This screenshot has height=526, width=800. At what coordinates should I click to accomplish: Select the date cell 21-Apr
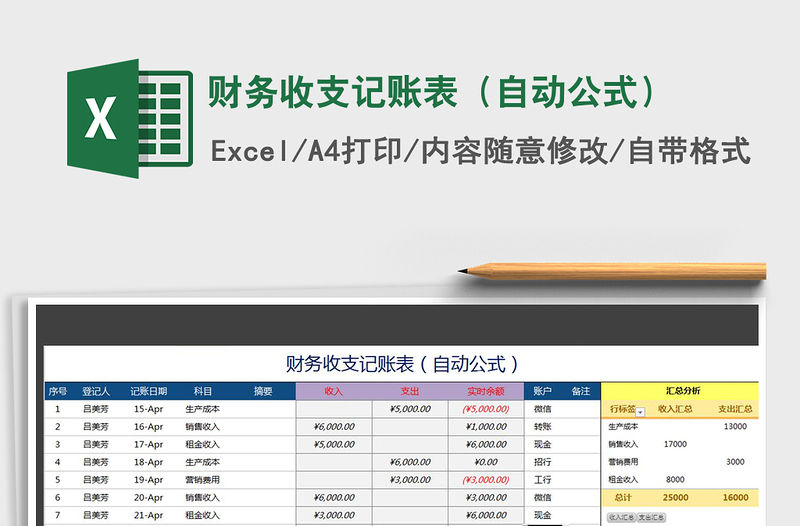pos(148,515)
